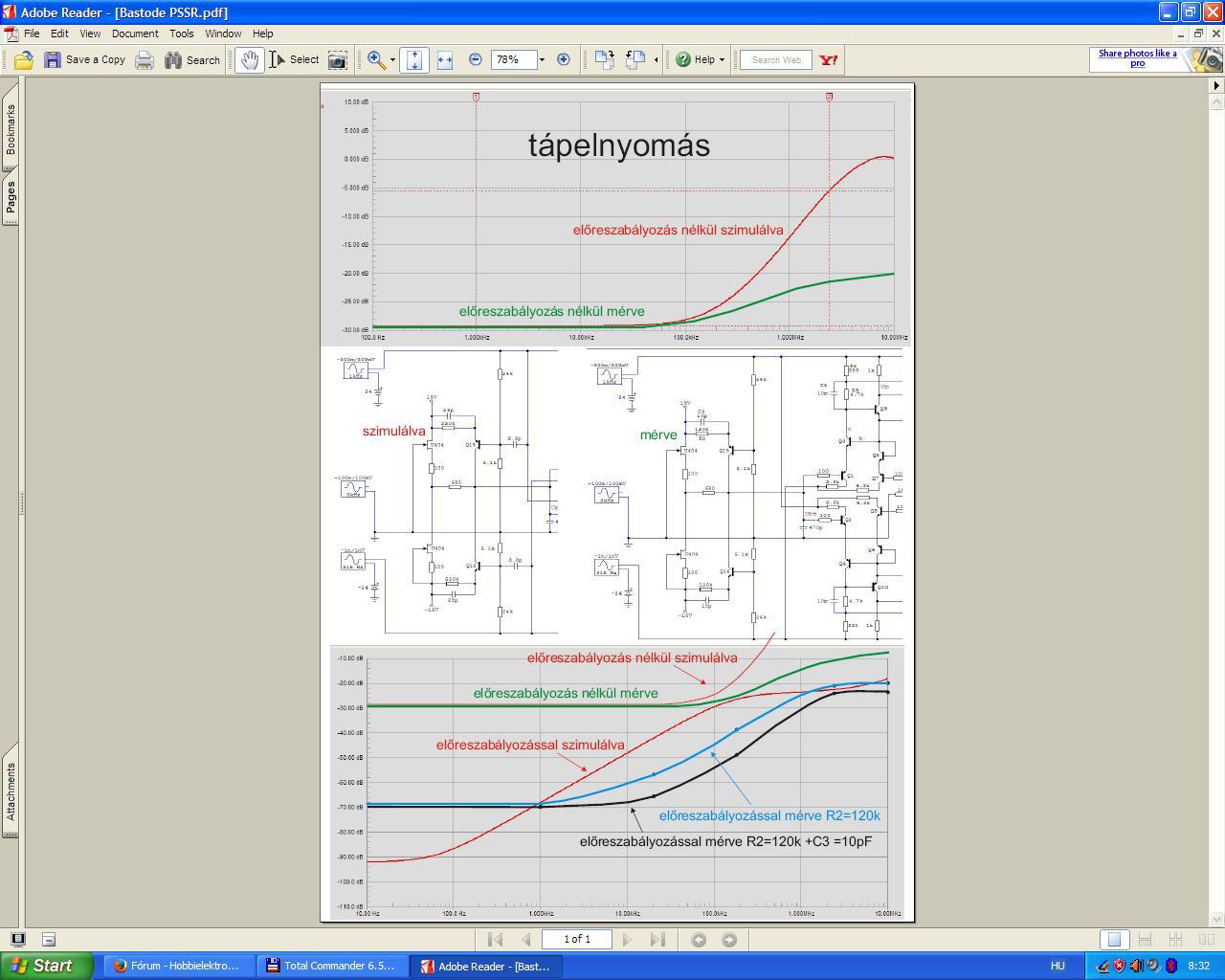
Task: Select Facing page layout
Action: (x=1207, y=940)
